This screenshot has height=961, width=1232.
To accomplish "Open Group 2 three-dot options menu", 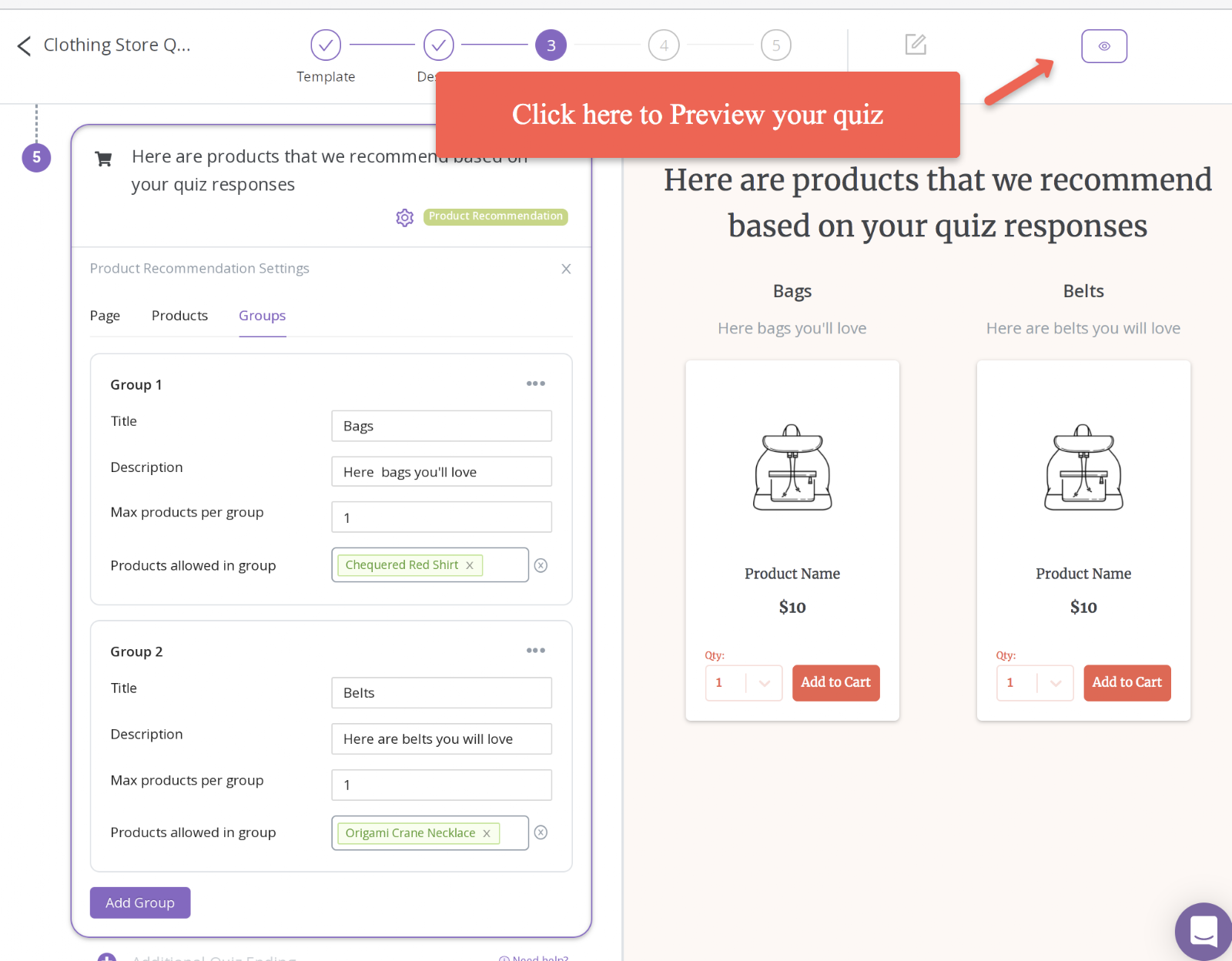I will pyautogui.click(x=536, y=651).
